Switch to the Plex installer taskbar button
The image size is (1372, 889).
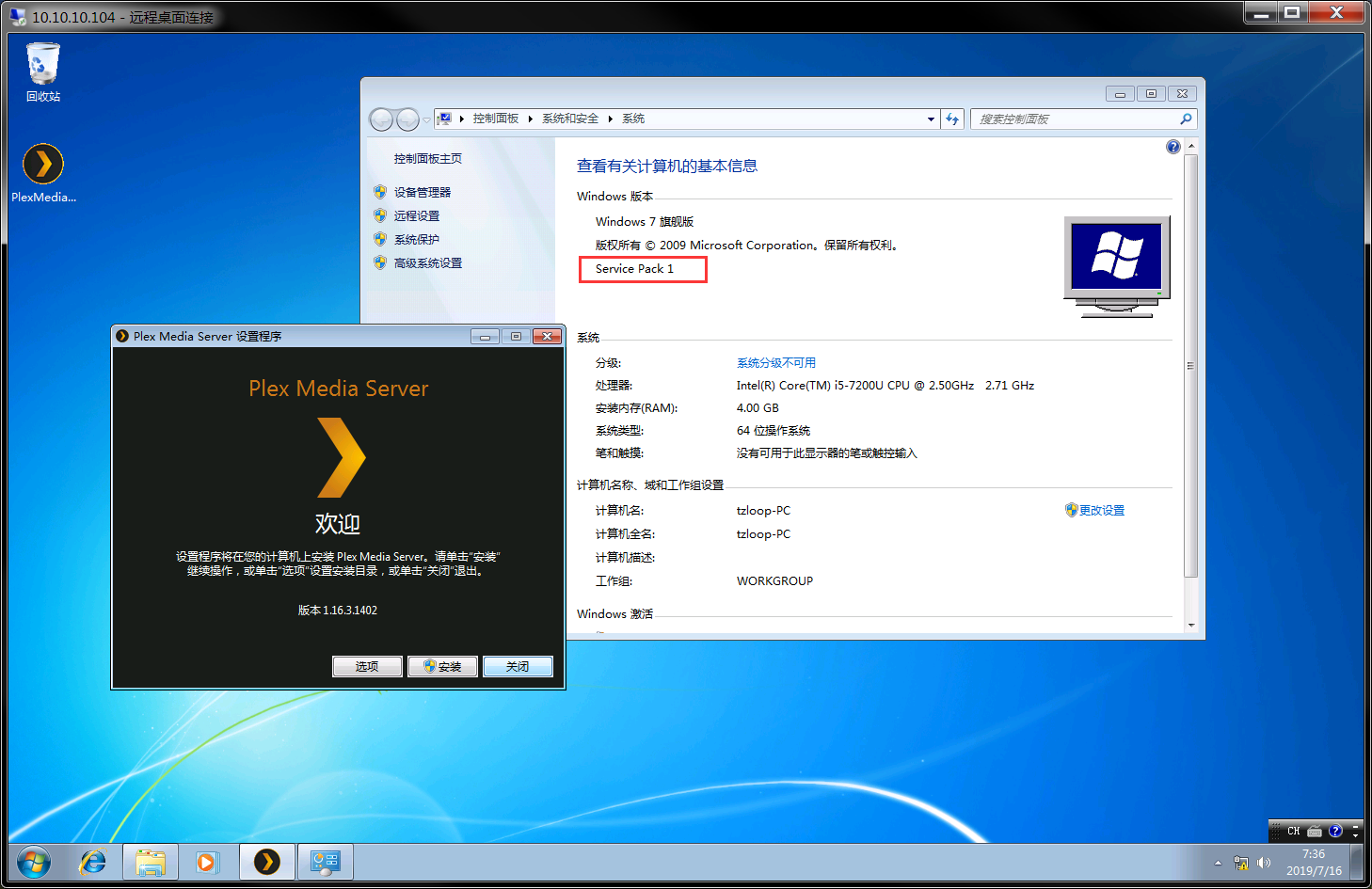click(267, 862)
